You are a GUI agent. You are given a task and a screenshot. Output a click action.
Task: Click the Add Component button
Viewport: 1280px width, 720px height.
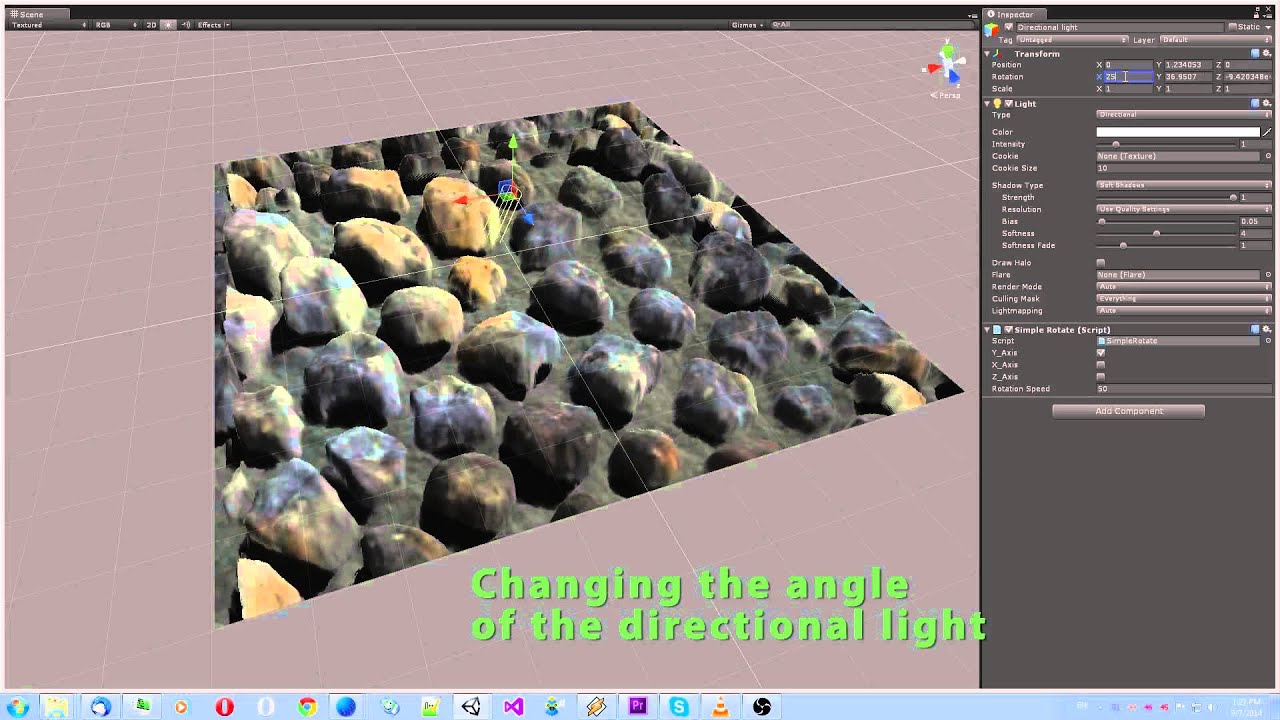1128,411
